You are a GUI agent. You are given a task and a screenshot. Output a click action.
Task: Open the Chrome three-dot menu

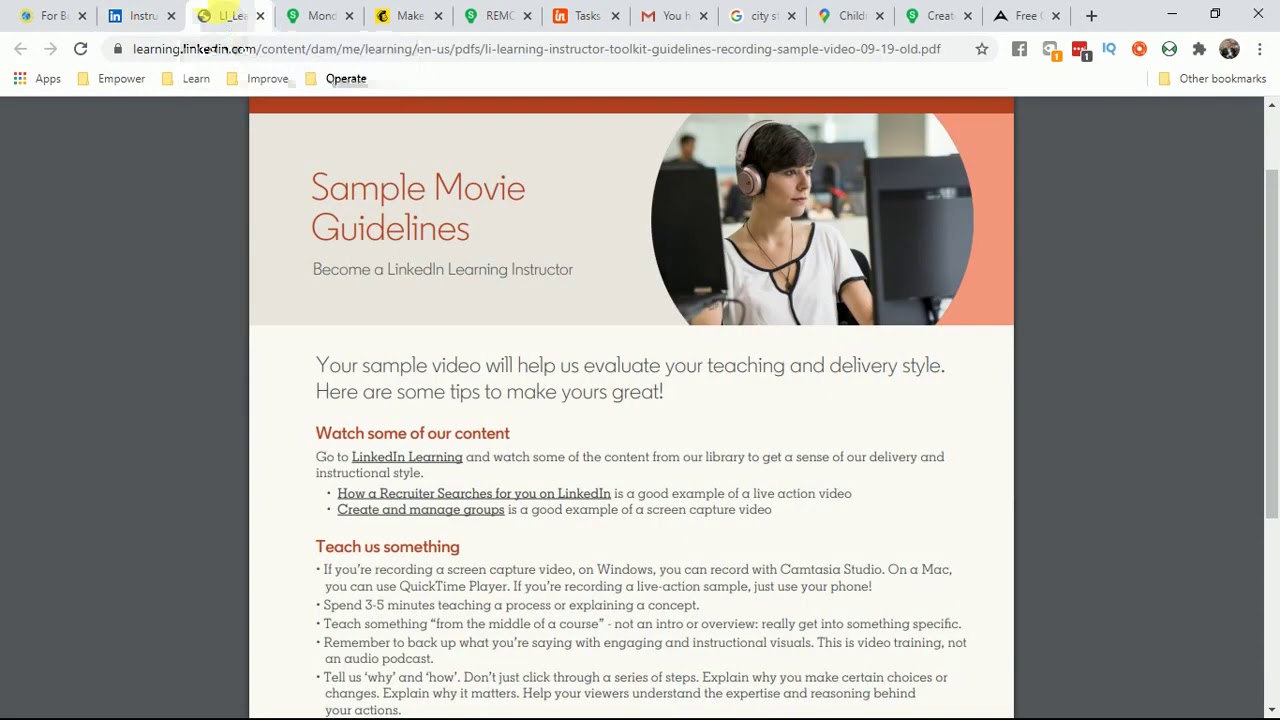click(x=1259, y=48)
